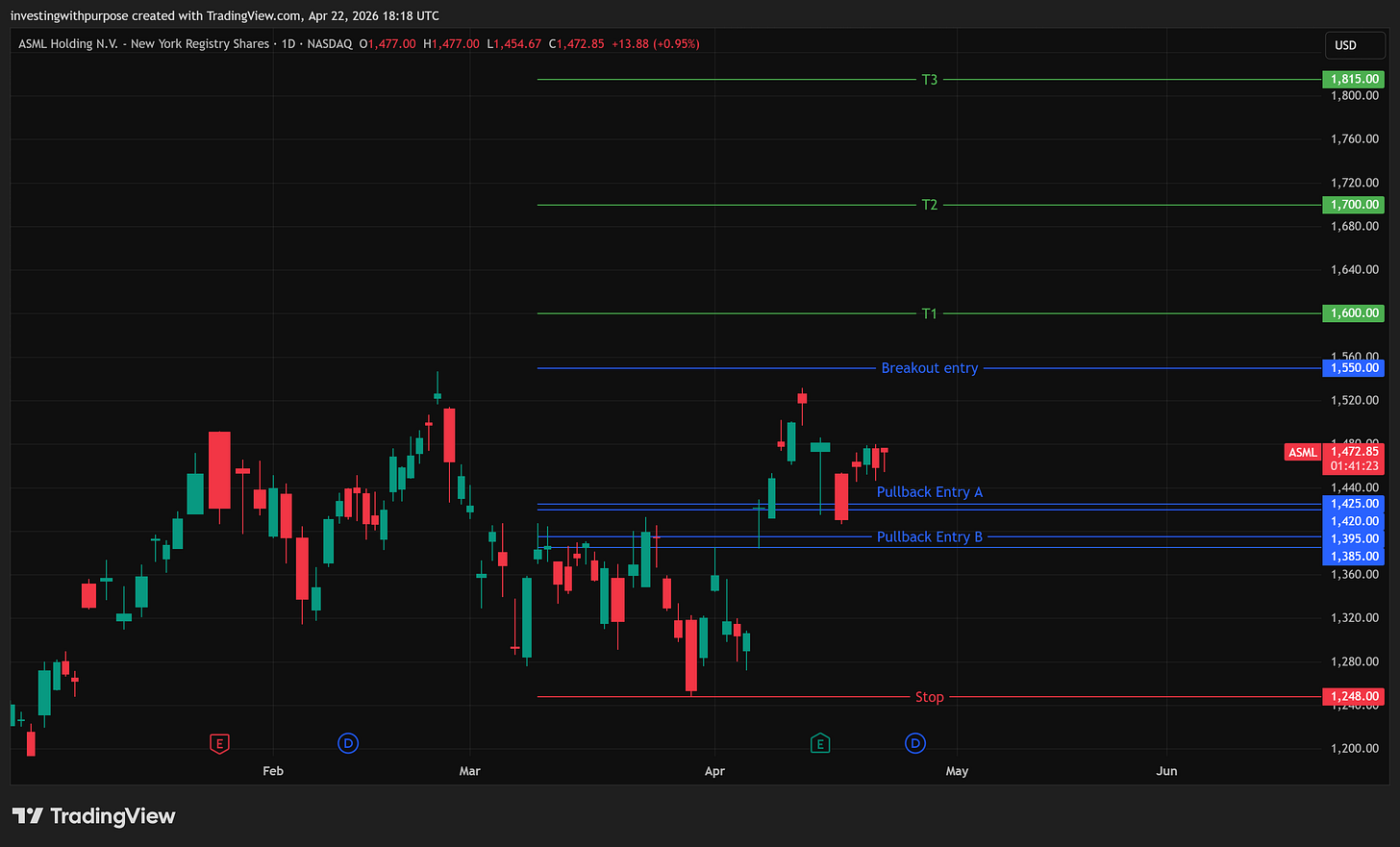Viewport: 1400px width, 847px height.
Task: Click the 1,420.00 blue price tag
Action: point(1354,521)
